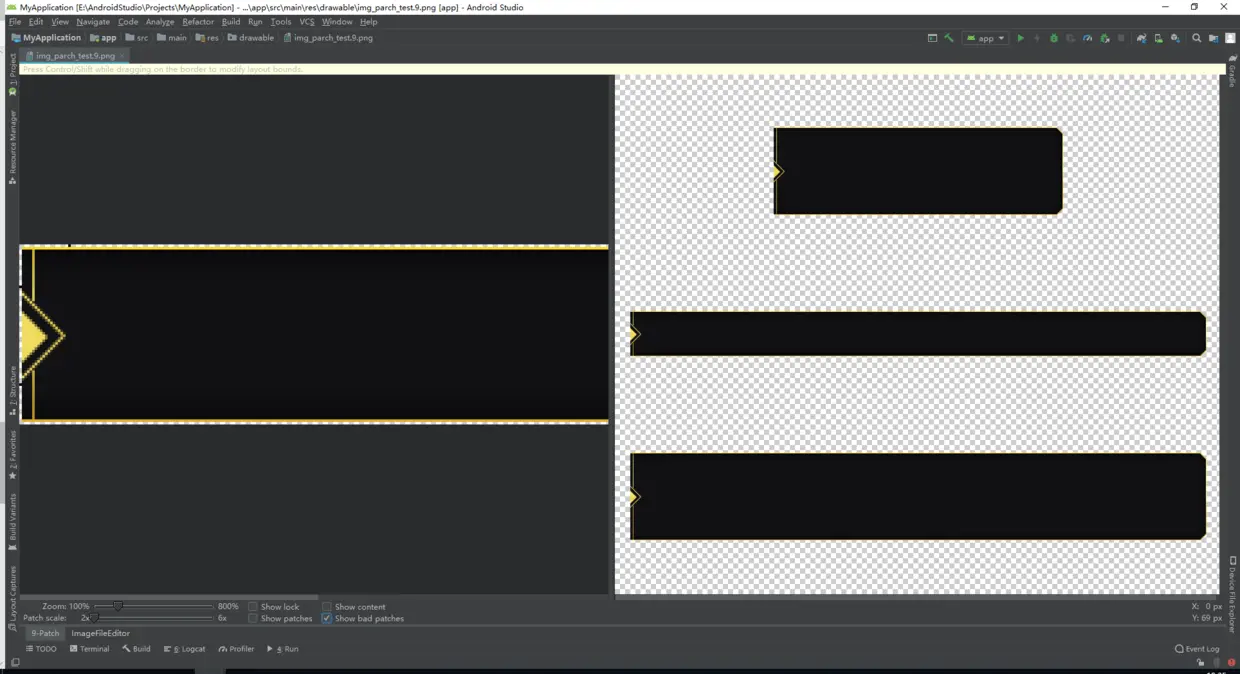Switch to the ImageFileEditor tab

[101, 633]
